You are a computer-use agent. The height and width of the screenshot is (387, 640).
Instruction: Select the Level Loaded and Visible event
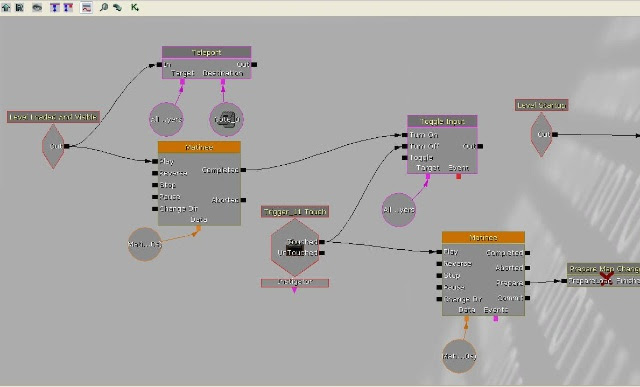tap(53, 117)
